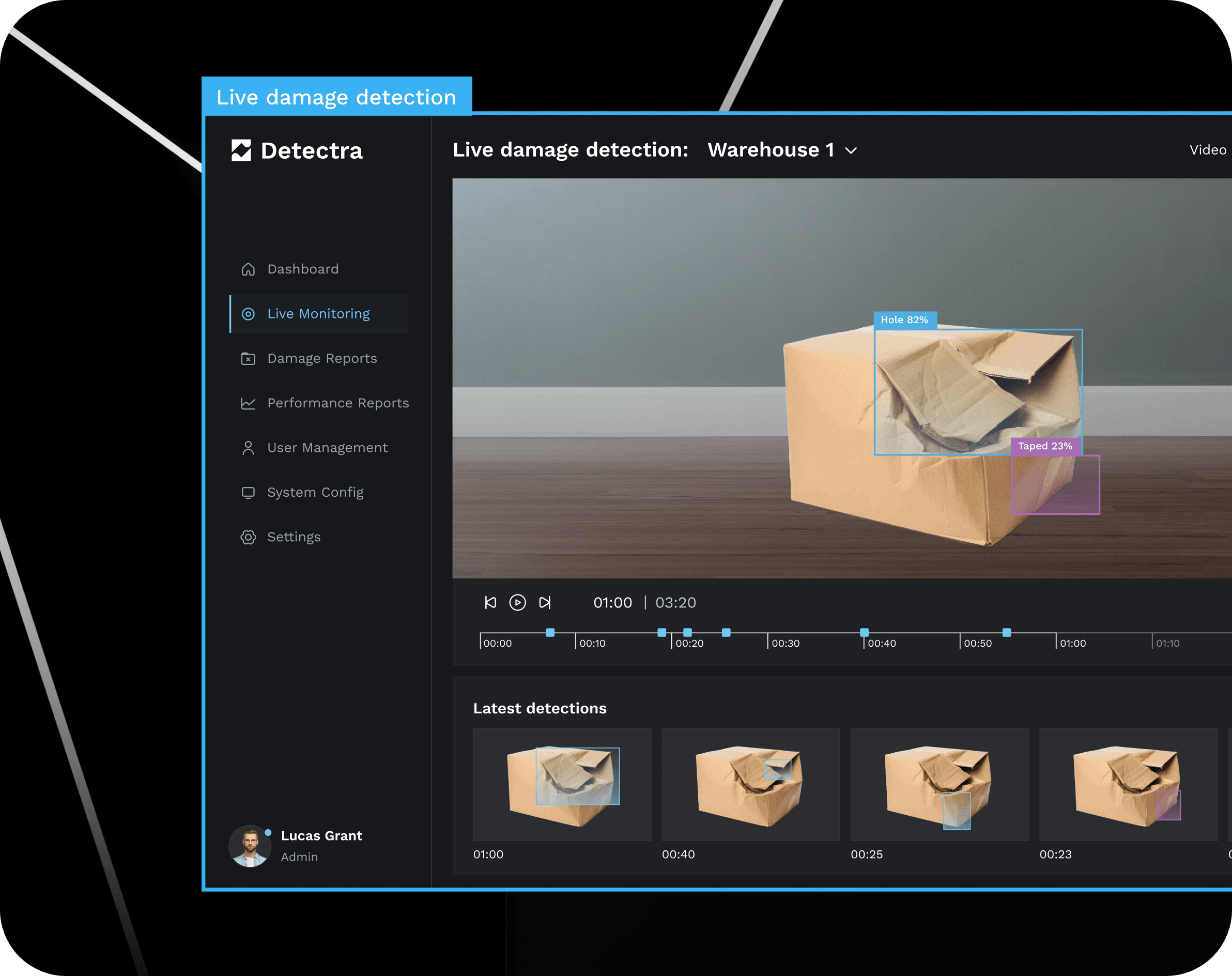Open Settings gear icon
Image resolution: width=1232 pixels, height=976 pixels.
248,537
